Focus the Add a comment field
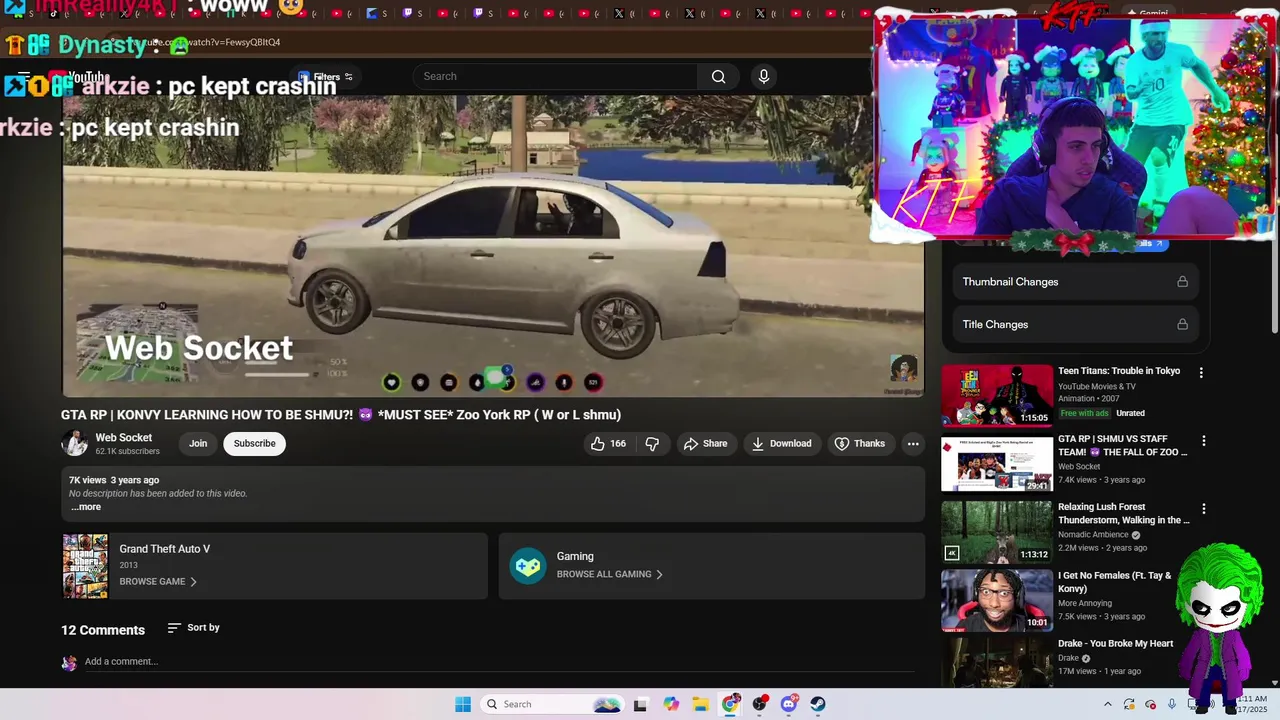The width and height of the screenshot is (1280, 720). coord(498,661)
